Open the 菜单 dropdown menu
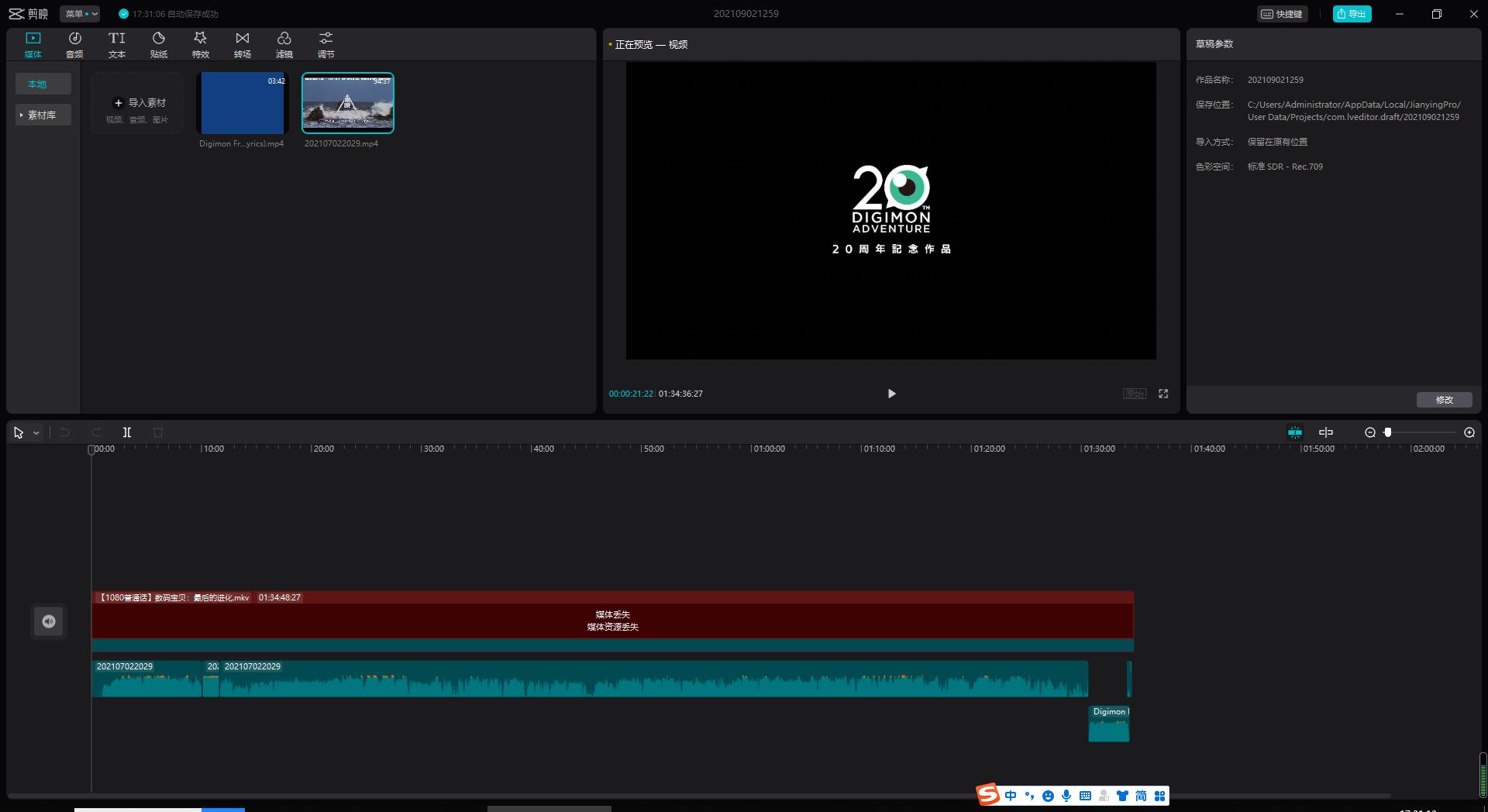The width and height of the screenshot is (1488, 812). pyautogui.click(x=80, y=14)
